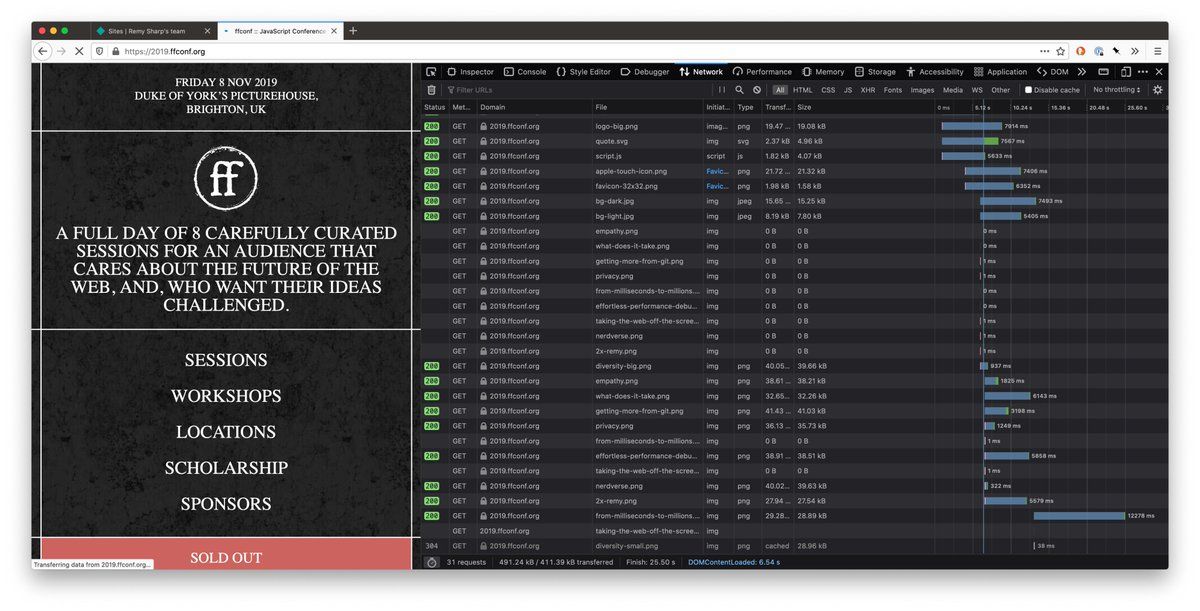Click the SCHOLARSHIP link on the page

pyautogui.click(x=226, y=468)
